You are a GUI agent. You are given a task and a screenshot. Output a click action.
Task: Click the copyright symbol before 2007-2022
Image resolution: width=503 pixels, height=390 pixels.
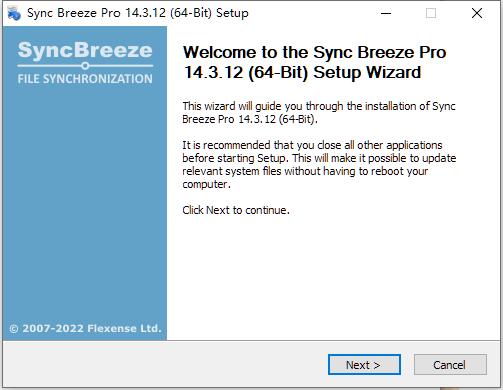click(13, 329)
